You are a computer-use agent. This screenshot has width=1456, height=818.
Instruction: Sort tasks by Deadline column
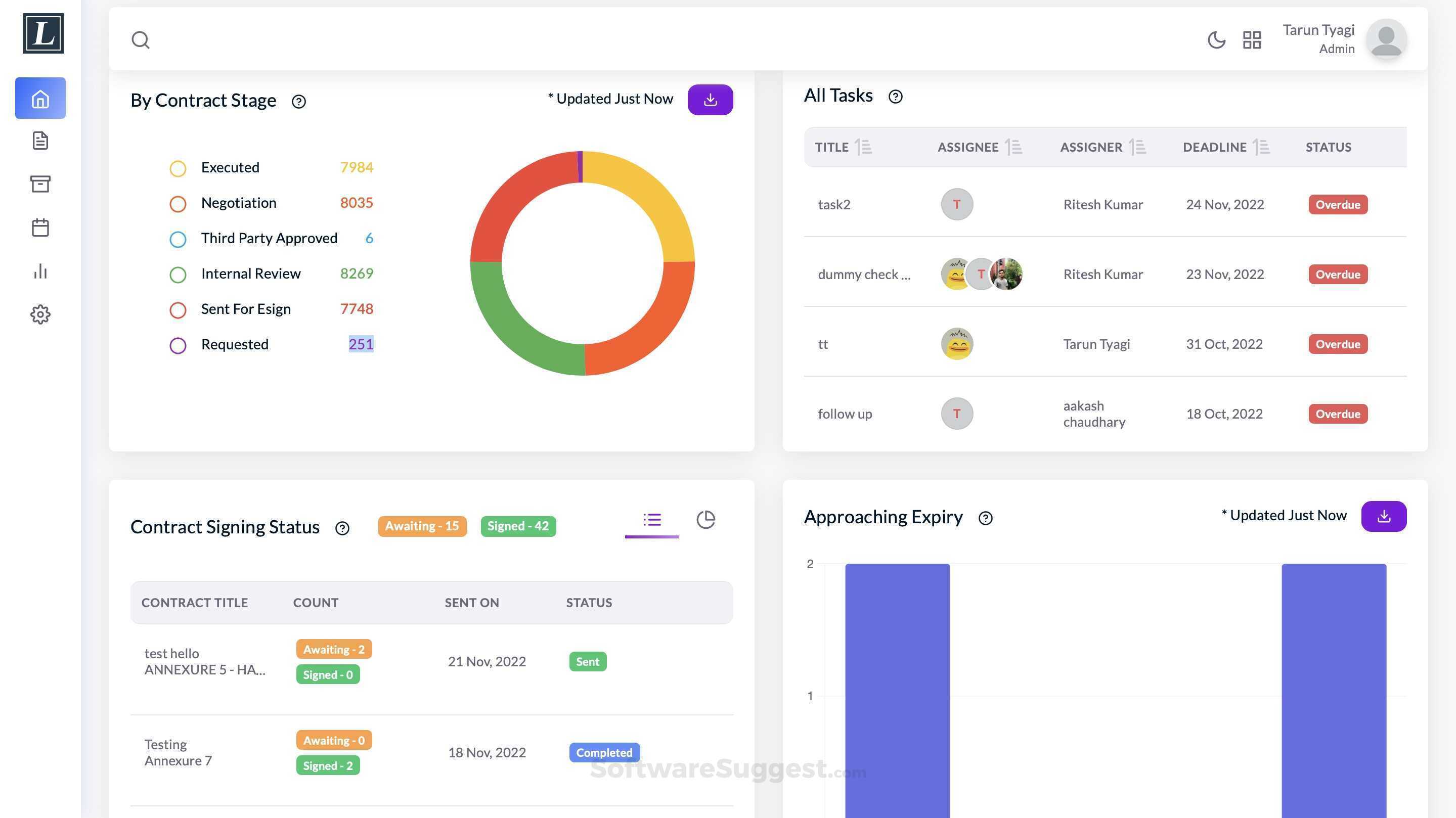1261,148
